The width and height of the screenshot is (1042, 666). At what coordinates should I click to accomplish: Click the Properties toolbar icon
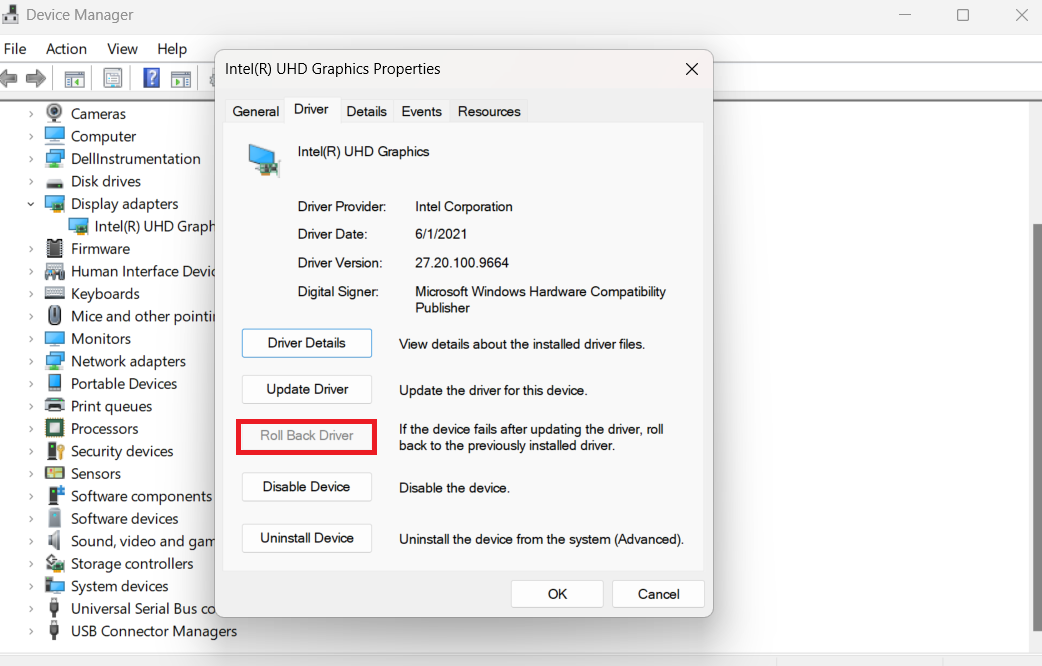tap(113, 78)
